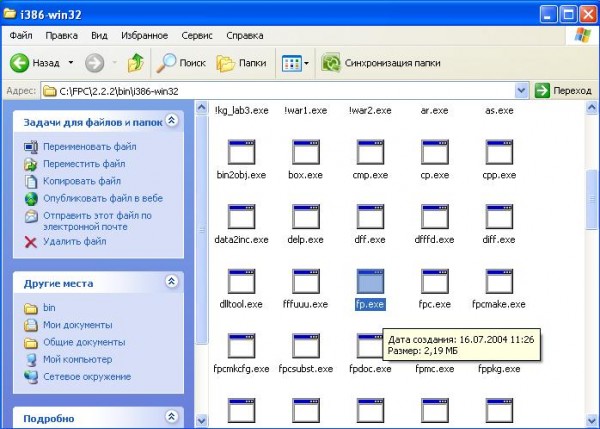Viewport: 600px width, 429px height.
Task: Collapse Задачи для файлов и папок panel
Action: tap(171, 121)
